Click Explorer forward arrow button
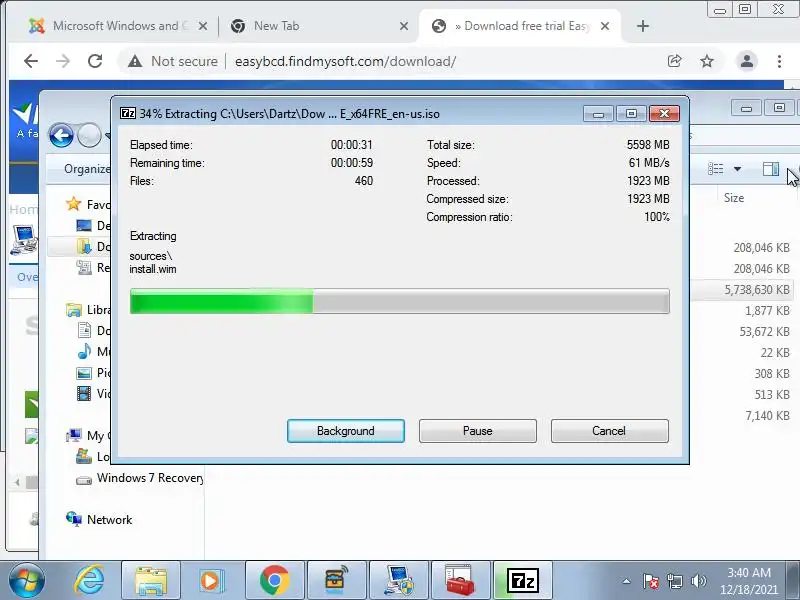The height and width of the screenshot is (600, 800). coord(90,136)
